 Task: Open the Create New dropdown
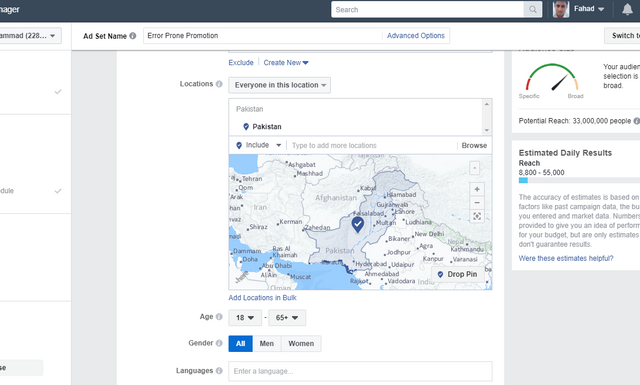(x=286, y=62)
